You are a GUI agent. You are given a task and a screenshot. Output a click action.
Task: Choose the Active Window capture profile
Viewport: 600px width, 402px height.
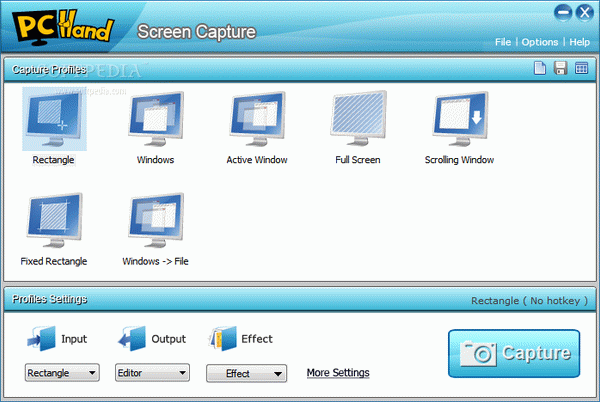[x=257, y=119]
